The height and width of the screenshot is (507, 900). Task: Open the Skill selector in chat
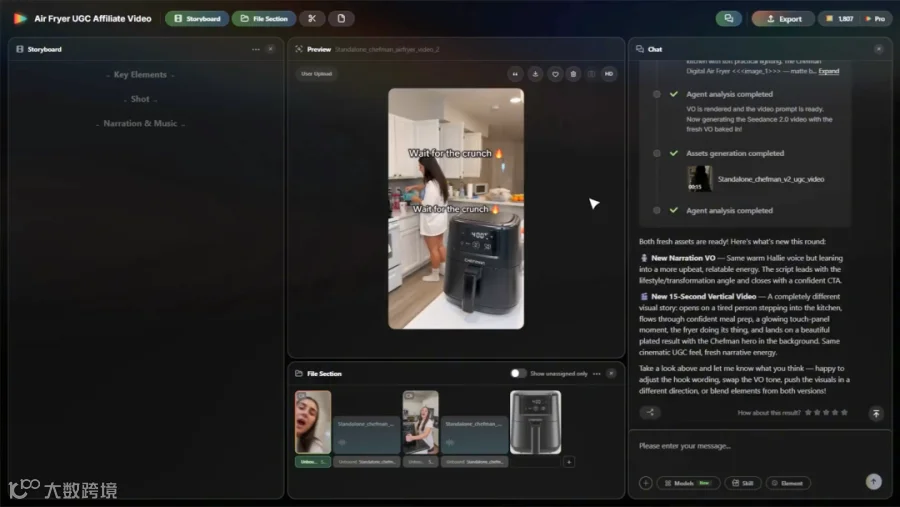743,483
